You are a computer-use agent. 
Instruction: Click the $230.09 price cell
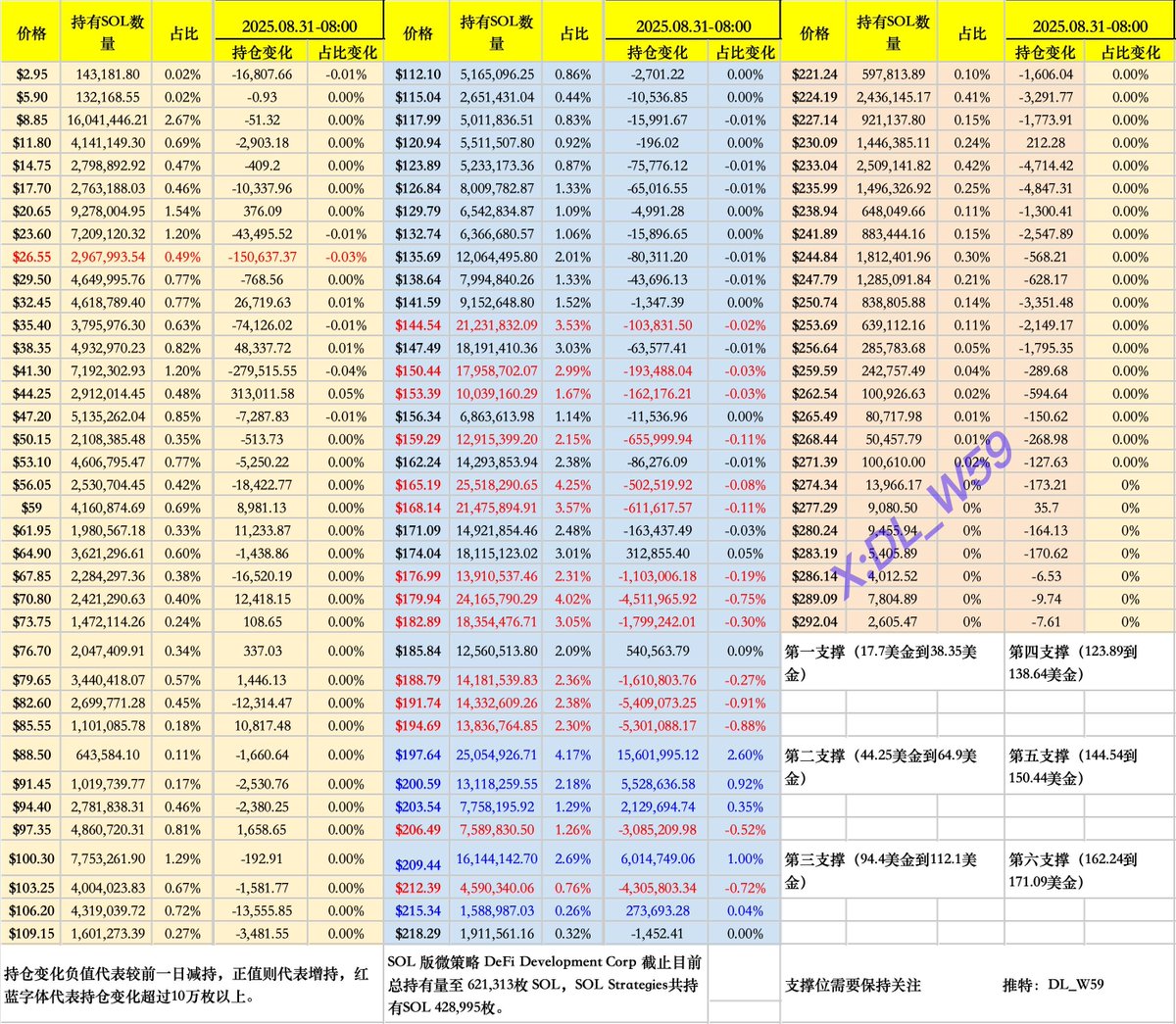pos(814,143)
